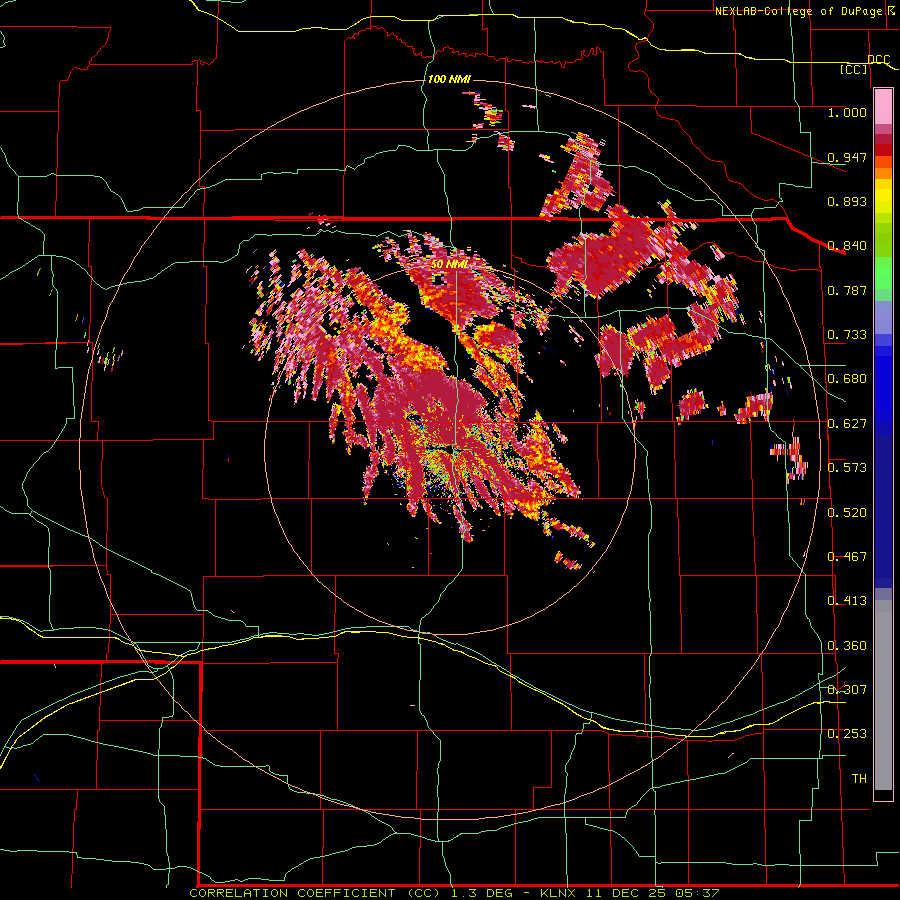Click the 0.840 scale value

point(847,246)
